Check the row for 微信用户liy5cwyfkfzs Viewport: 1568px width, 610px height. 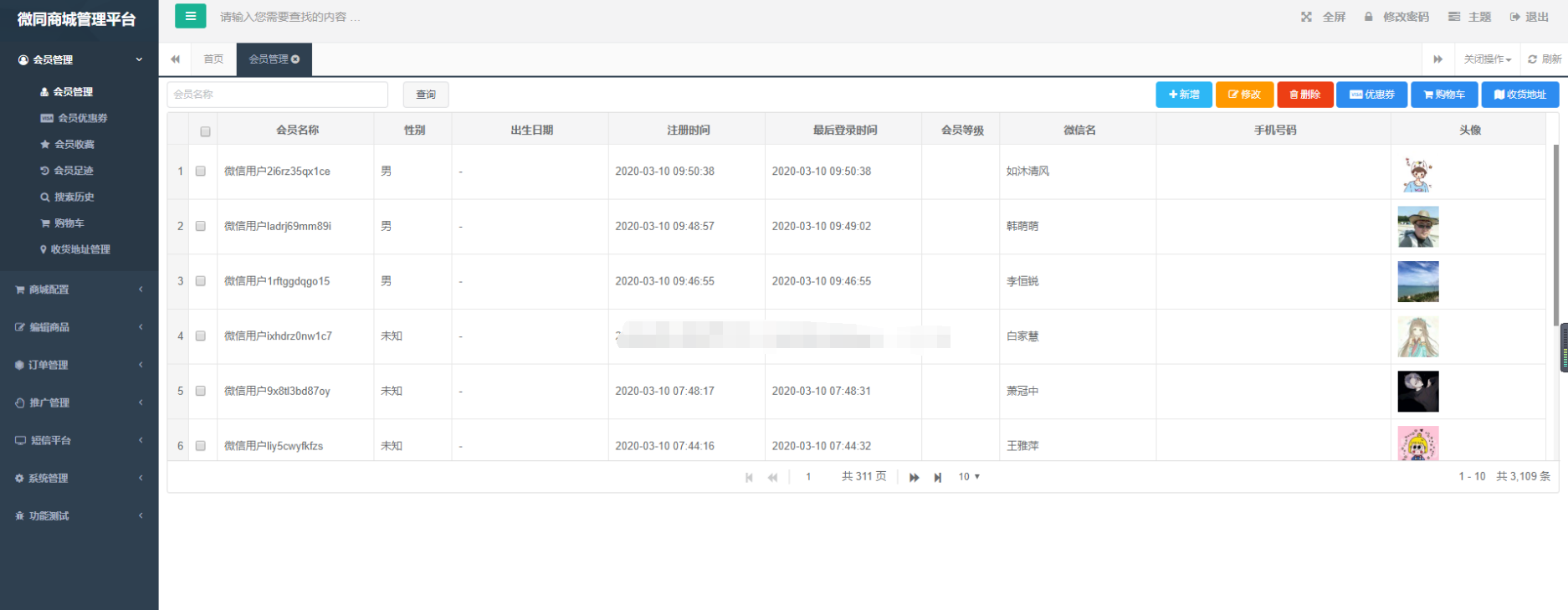201,446
